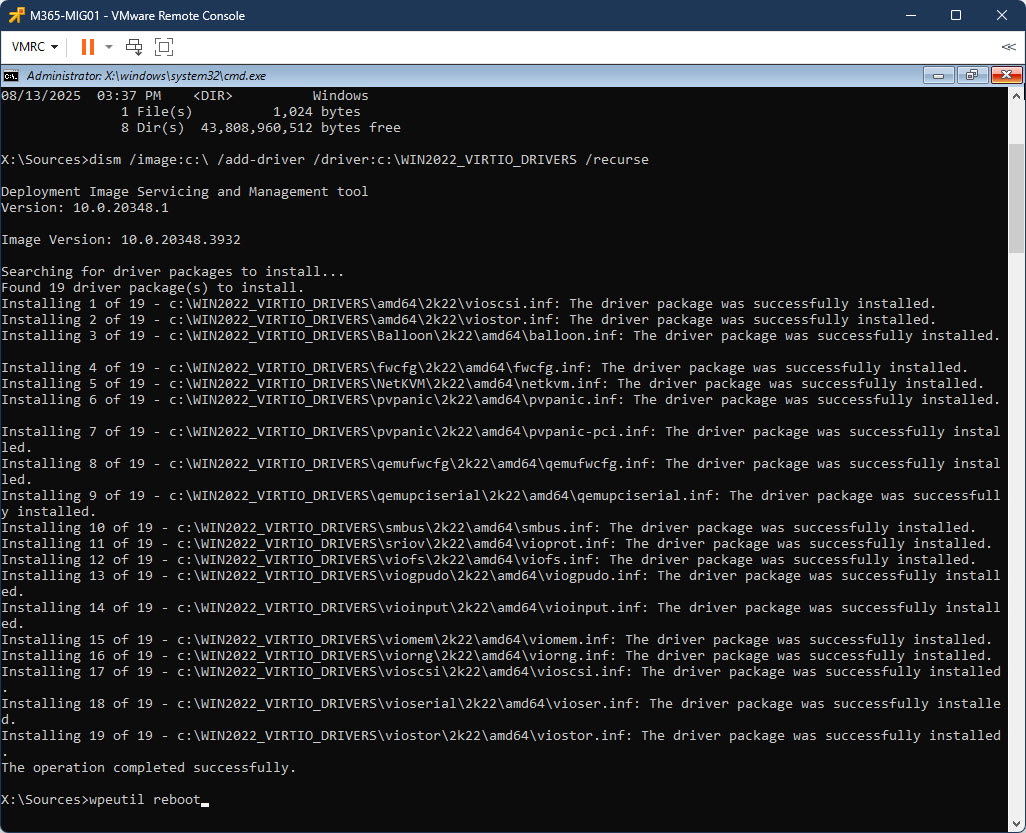1026x833 pixels.
Task: Click the 'Installing 16 of 19' viorng.inf line
Action: (x=497, y=656)
